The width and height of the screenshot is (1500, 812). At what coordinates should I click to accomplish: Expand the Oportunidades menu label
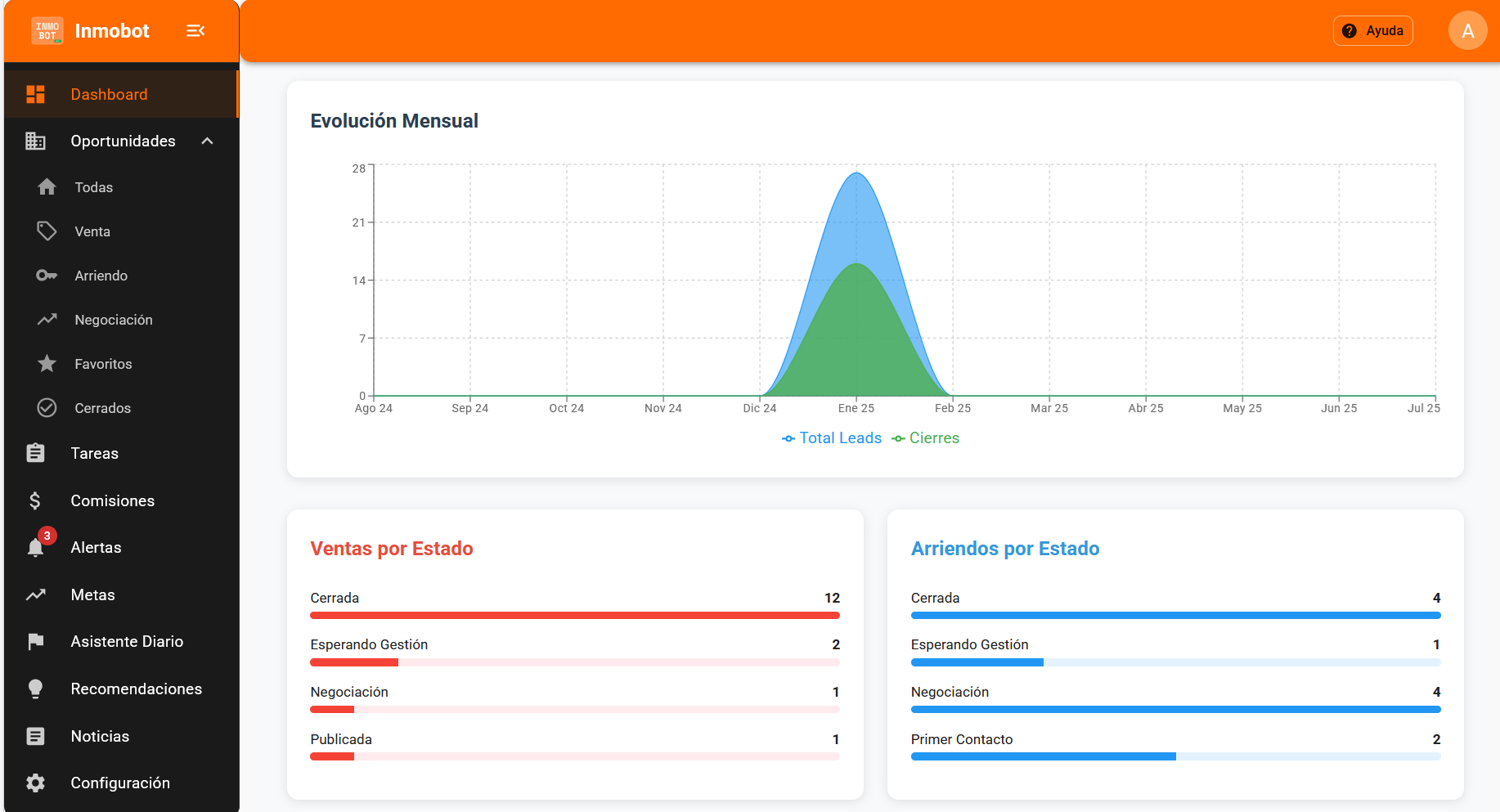coord(123,141)
